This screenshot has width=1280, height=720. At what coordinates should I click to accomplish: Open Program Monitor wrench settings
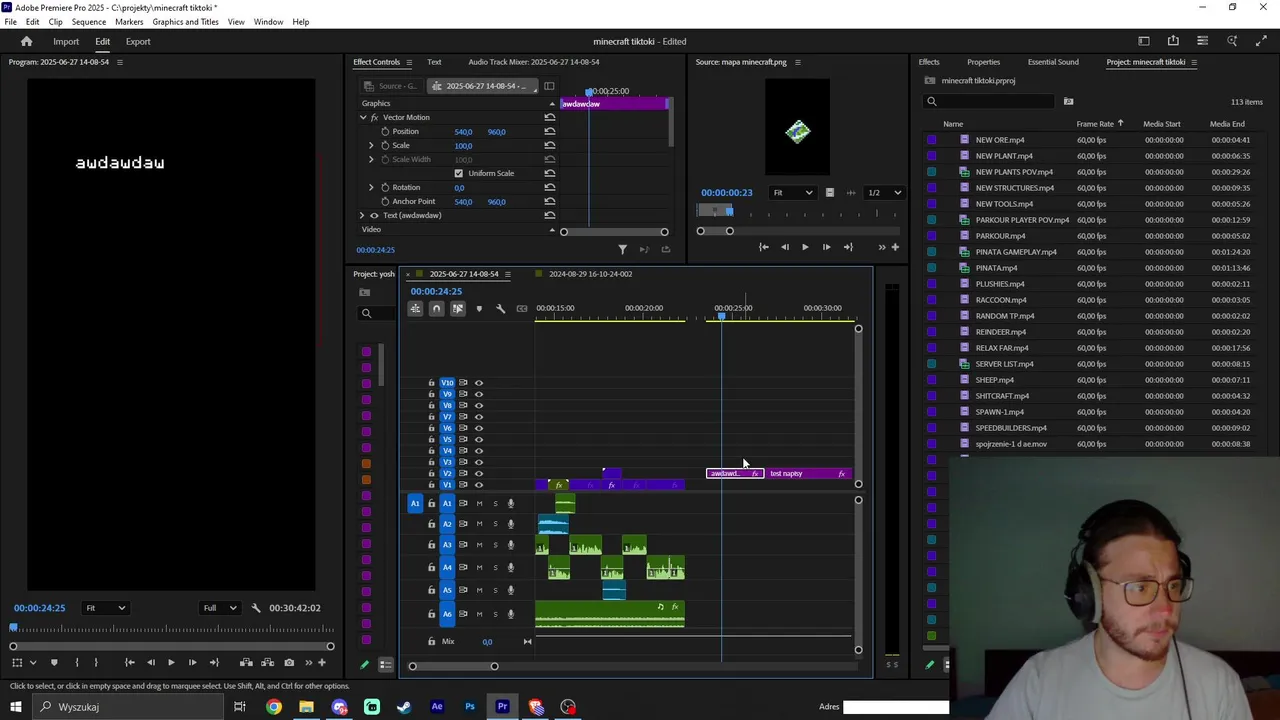[x=256, y=608]
